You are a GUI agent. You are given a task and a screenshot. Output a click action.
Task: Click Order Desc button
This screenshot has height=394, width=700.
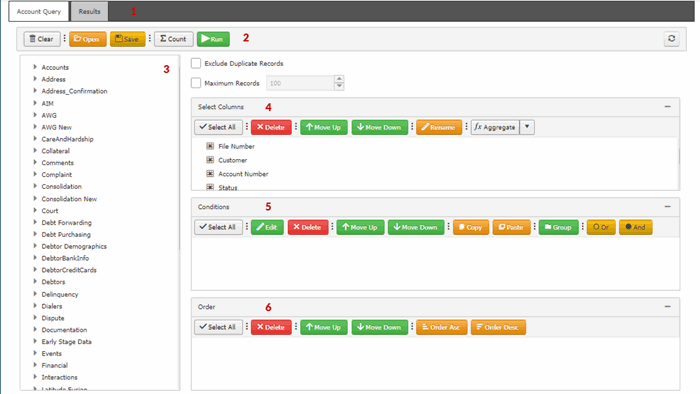coord(498,327)
